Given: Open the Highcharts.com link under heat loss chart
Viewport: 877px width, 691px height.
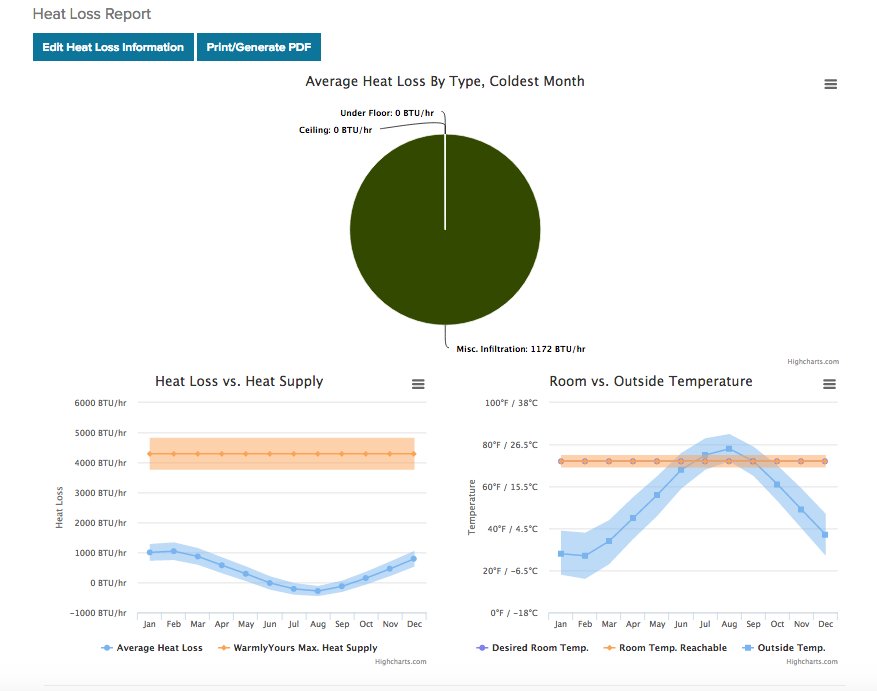Looking at the screenshot, I should click(x=400, y=661).
